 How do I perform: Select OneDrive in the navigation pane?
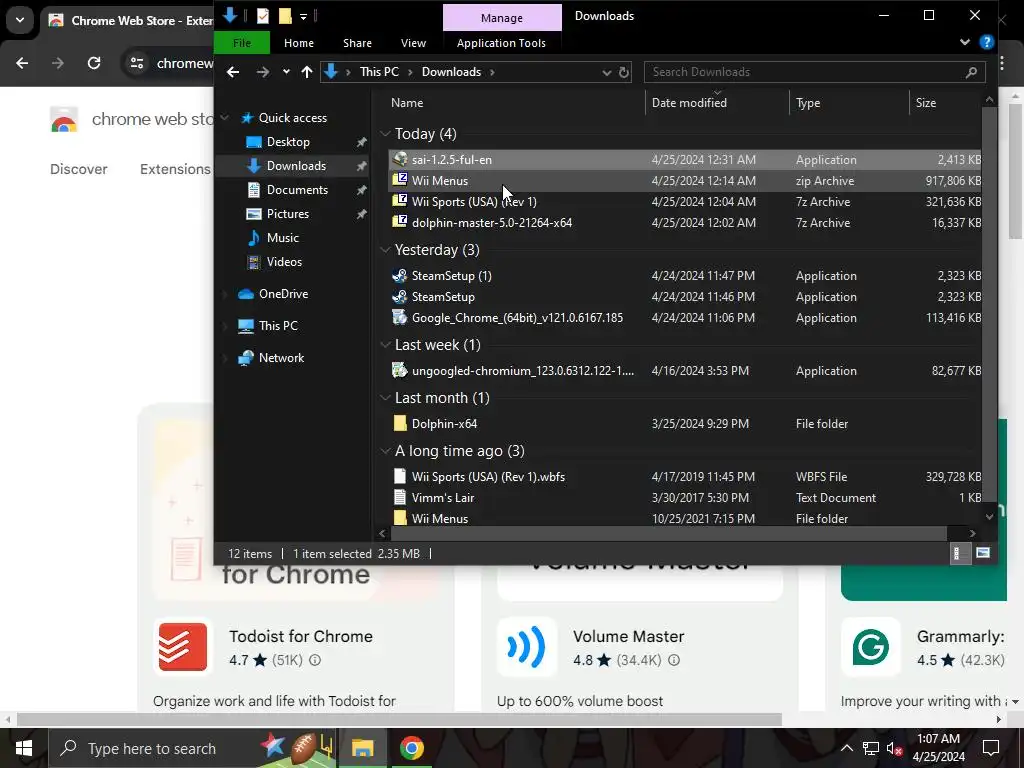pyautogui.click(x=283, y=294)
